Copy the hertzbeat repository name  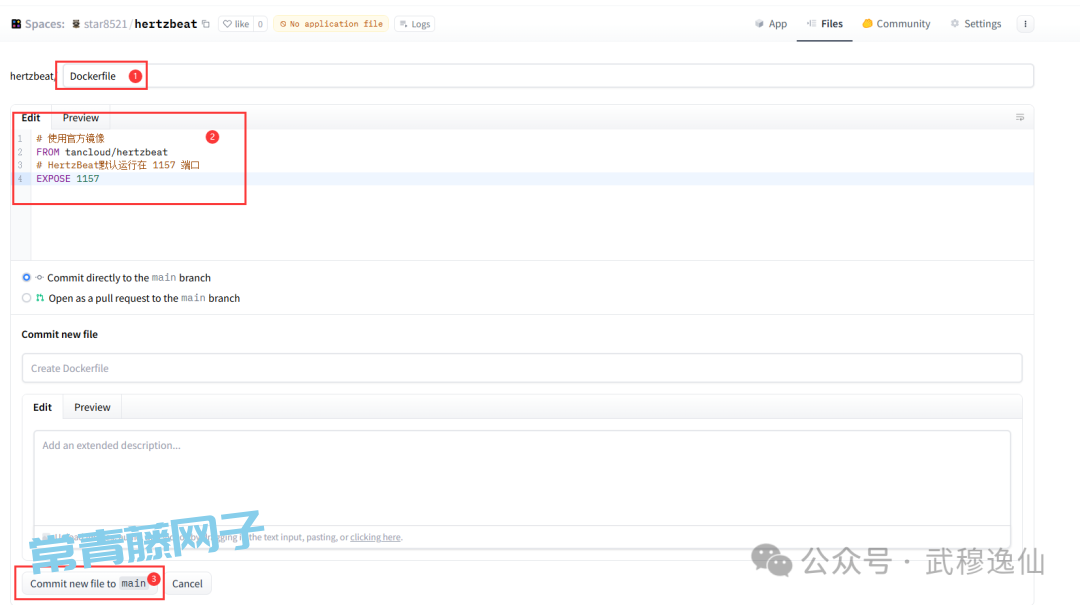point(206,24)
